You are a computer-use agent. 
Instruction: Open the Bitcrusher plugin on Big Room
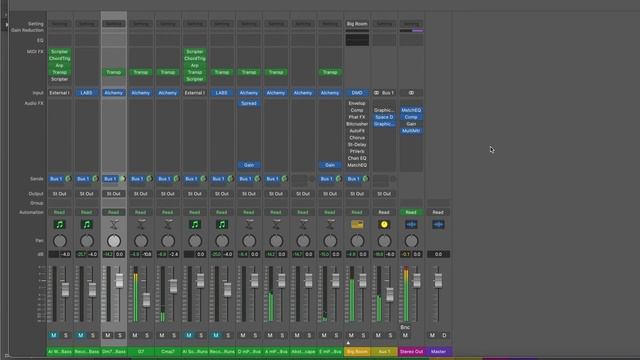pos(357,124)
